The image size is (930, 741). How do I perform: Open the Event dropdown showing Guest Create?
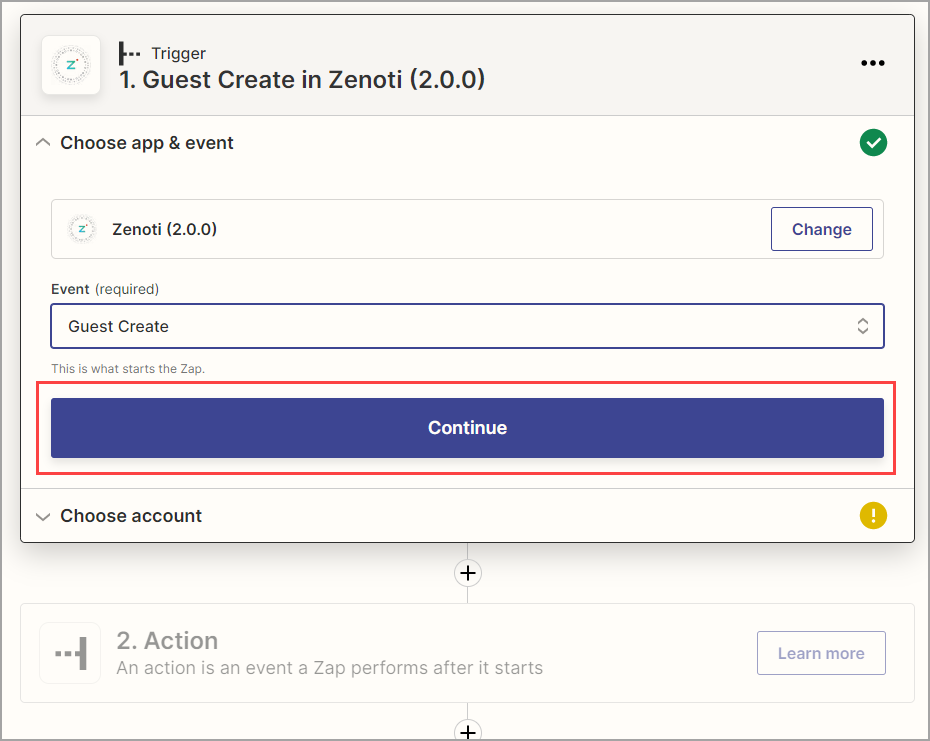point(467,326)
